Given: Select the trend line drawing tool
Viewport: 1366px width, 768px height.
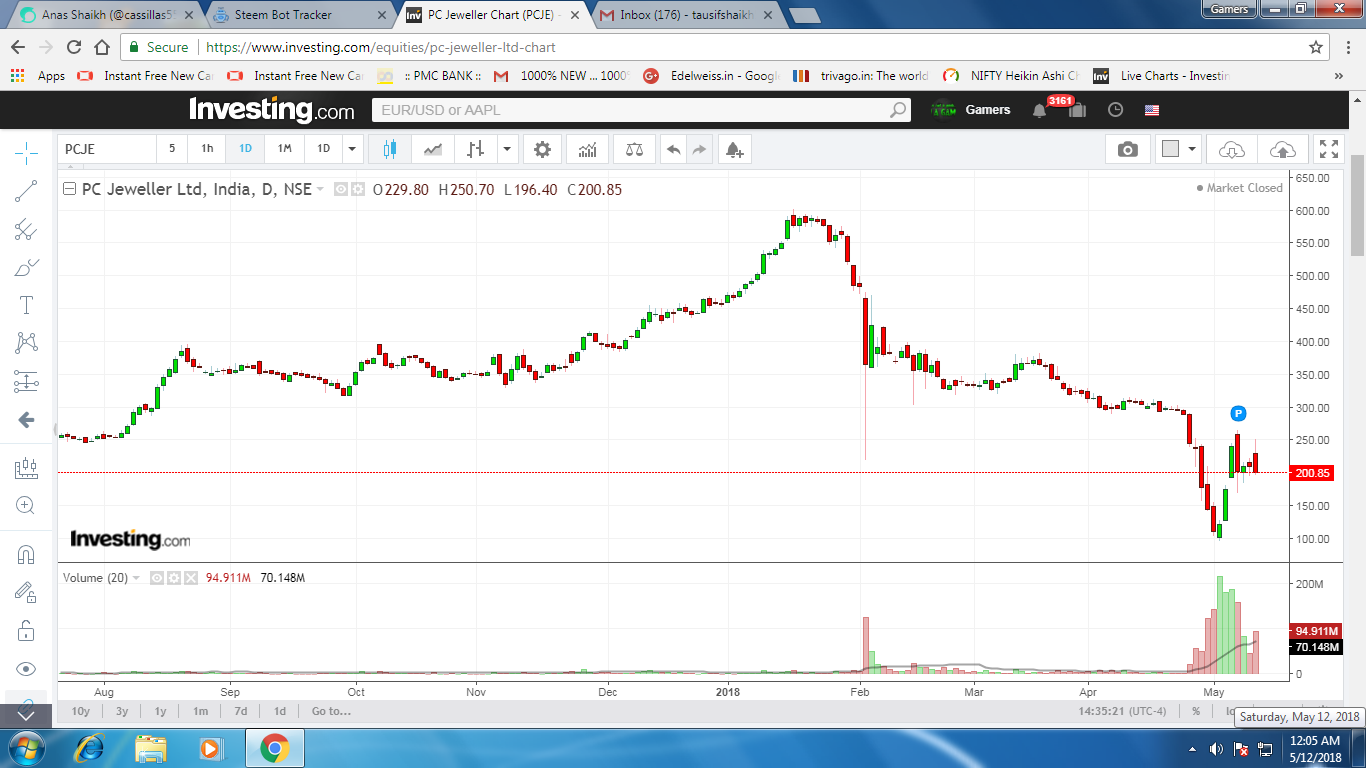Looking at the screenshot, I should click(26, 191).
